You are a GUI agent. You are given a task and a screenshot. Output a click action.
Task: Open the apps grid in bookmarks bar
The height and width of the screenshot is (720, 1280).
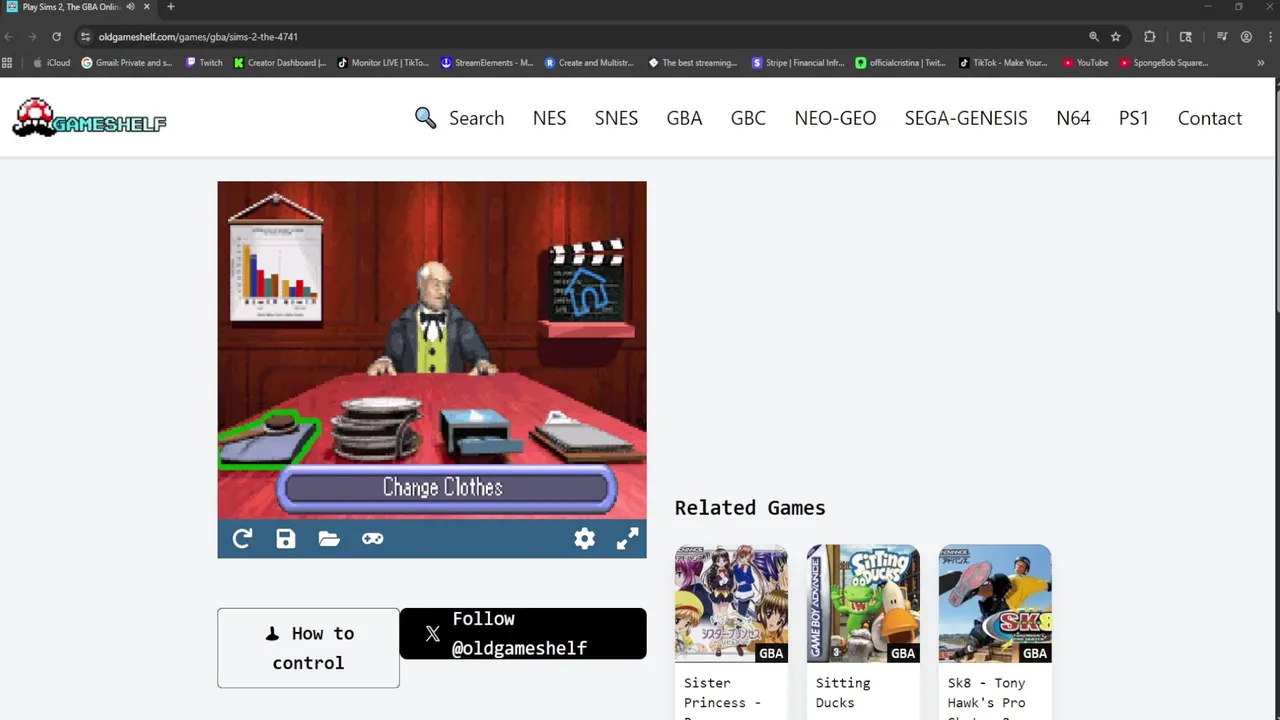point(7,63)
